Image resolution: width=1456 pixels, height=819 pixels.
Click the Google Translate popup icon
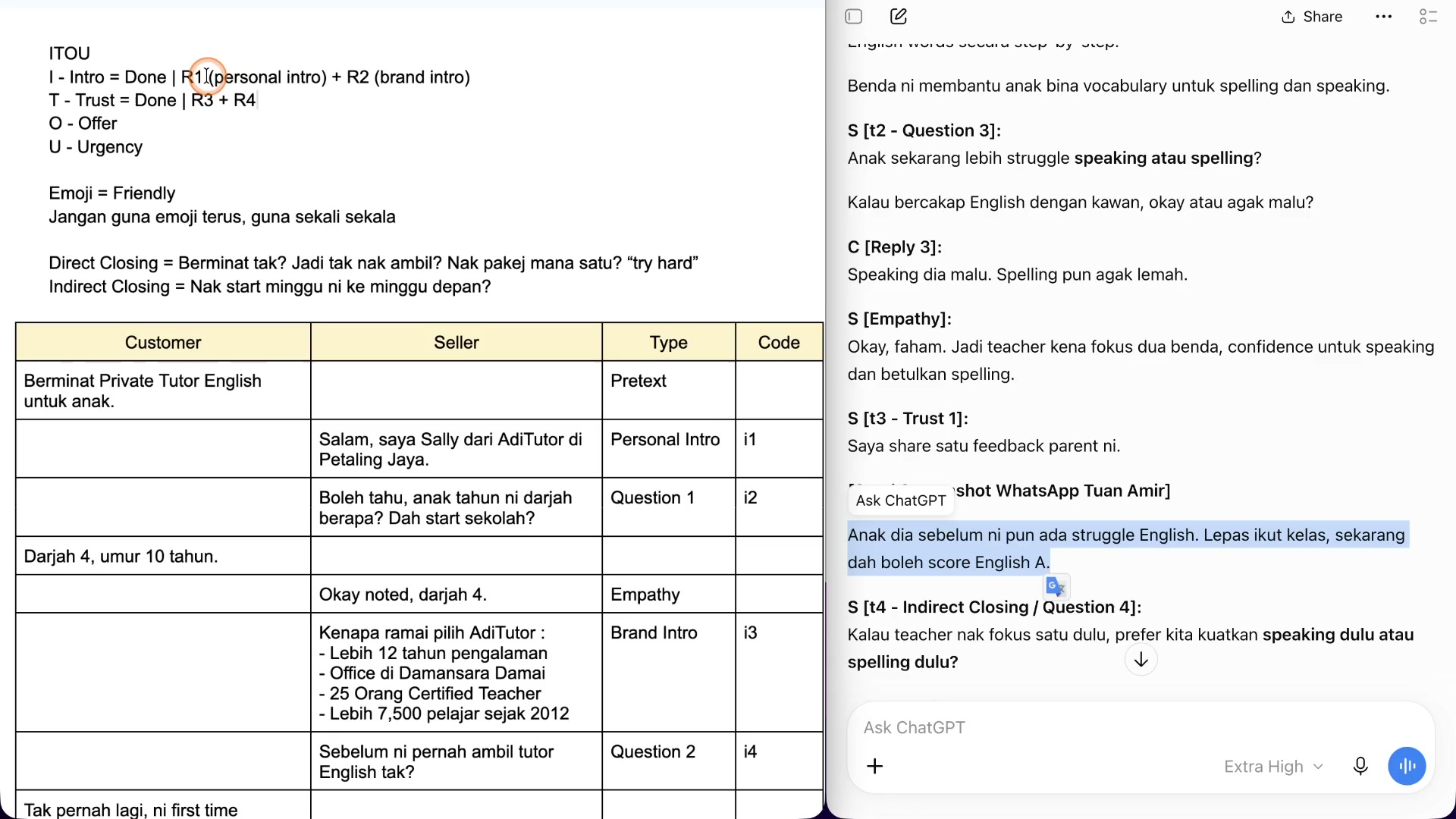click(1056, 586)
